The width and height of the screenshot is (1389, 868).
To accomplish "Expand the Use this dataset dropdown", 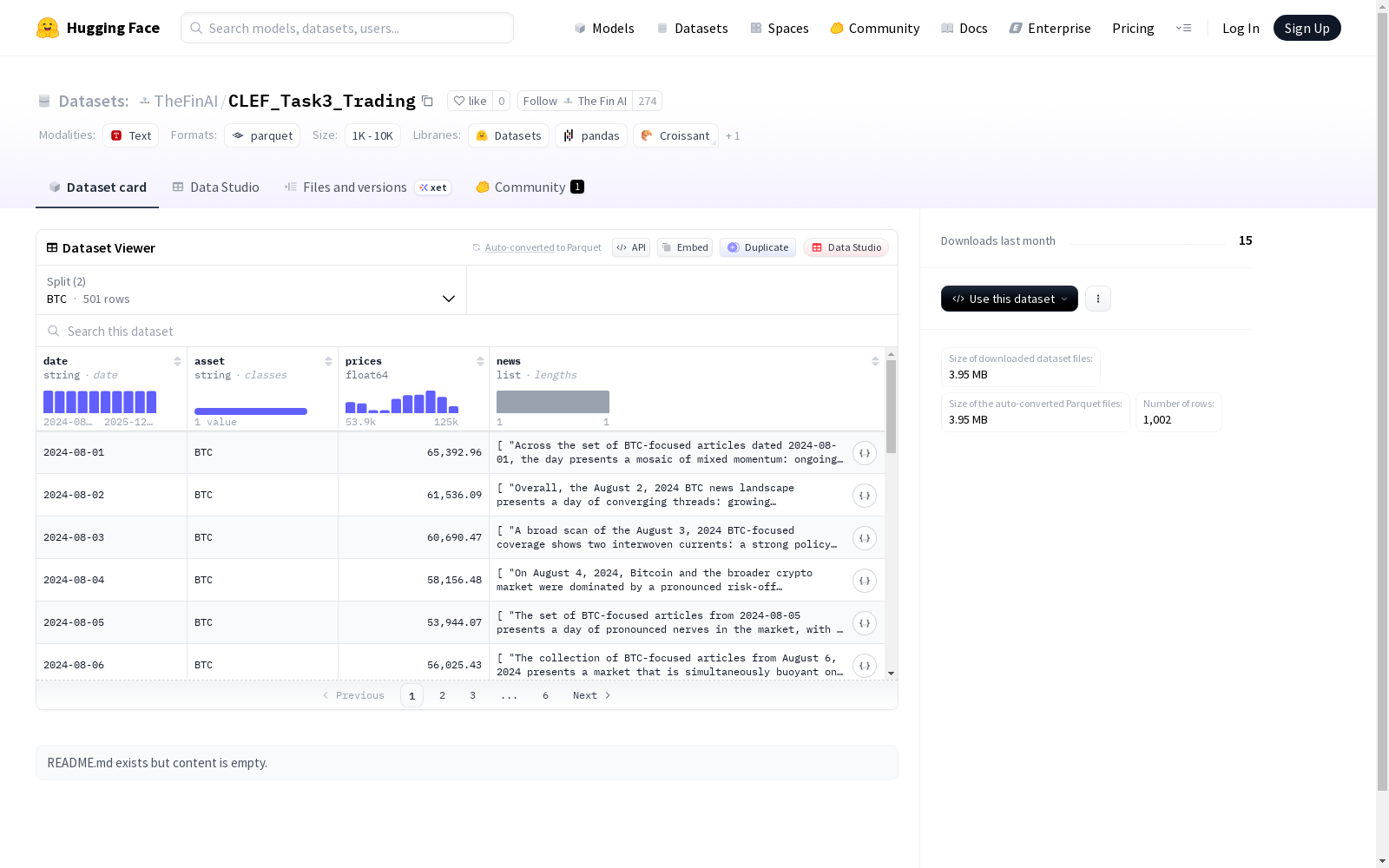I will click(1010, 299).
